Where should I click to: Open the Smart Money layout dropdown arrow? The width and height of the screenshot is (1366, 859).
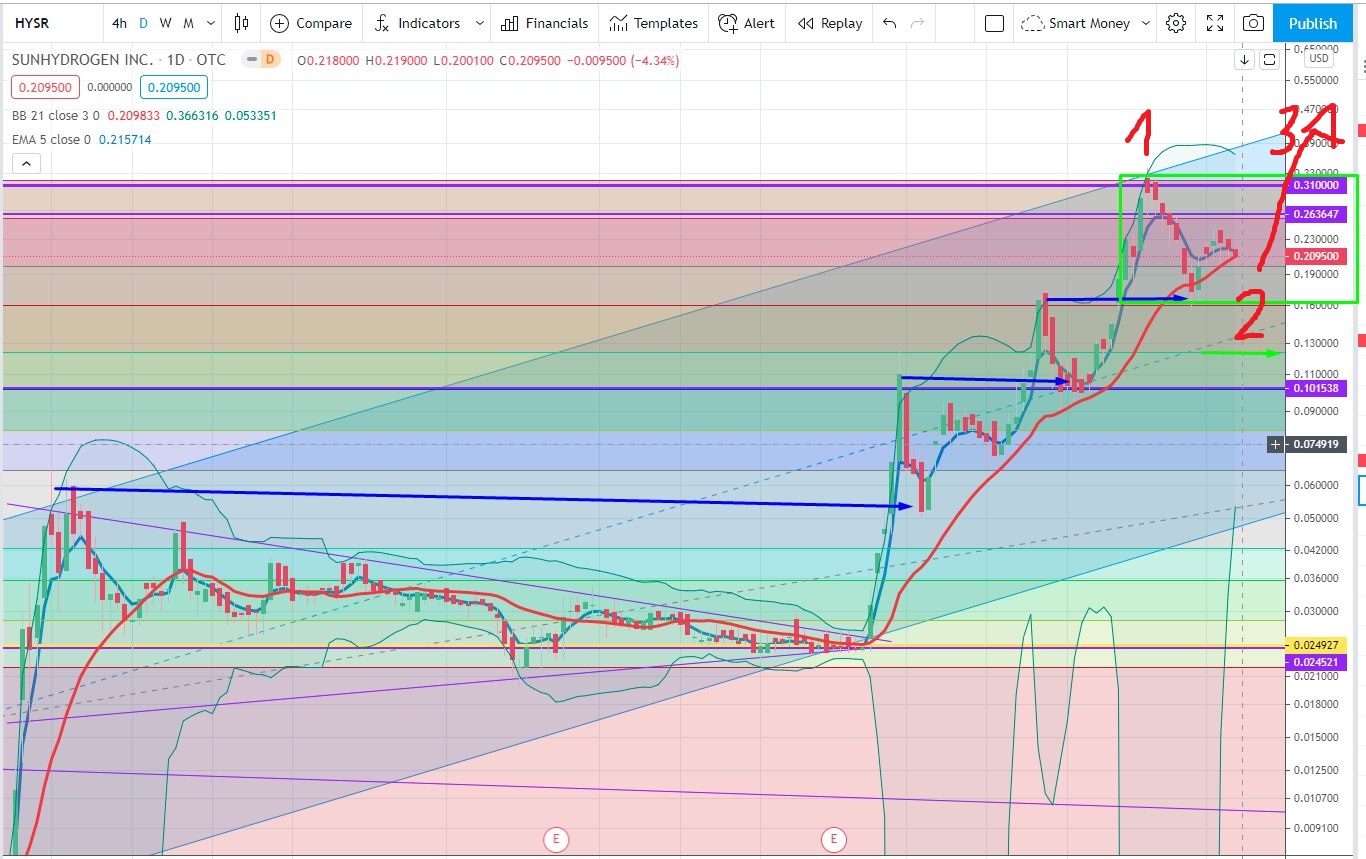pos(1146,23)
